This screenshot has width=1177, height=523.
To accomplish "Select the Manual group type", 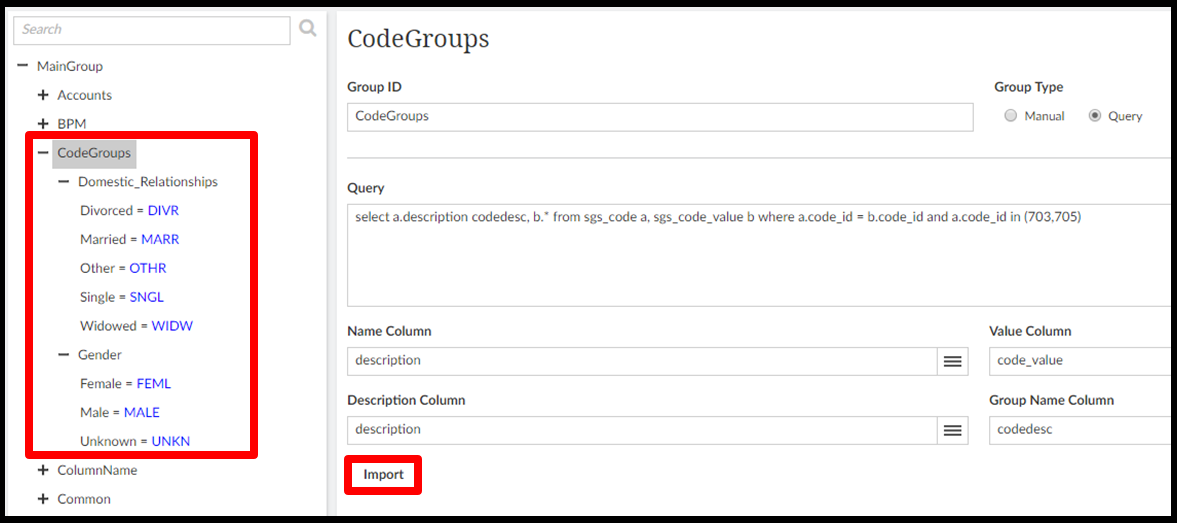I will point(1010,116).
